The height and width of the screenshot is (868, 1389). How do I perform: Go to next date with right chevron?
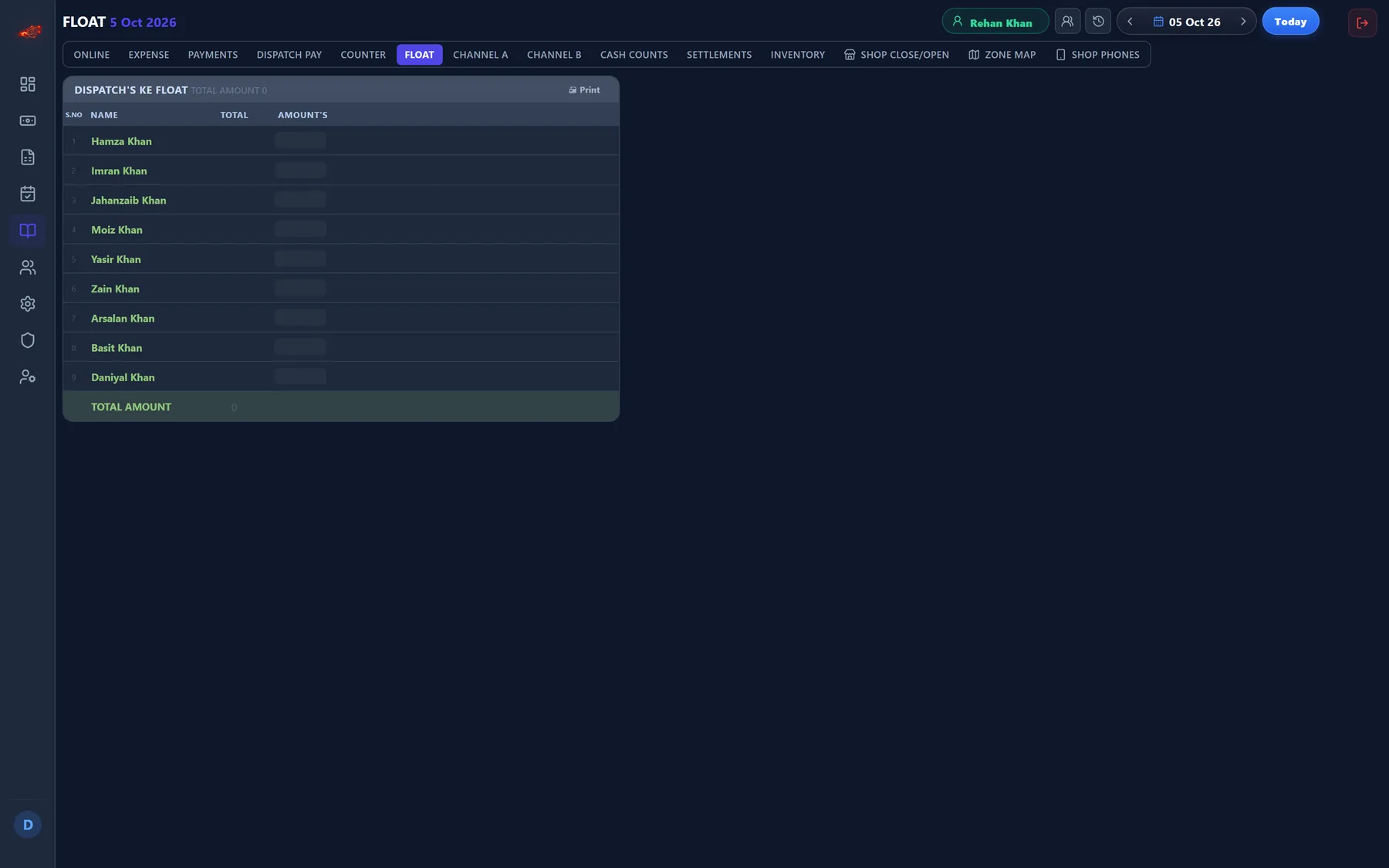click(x=1243, y=22)
